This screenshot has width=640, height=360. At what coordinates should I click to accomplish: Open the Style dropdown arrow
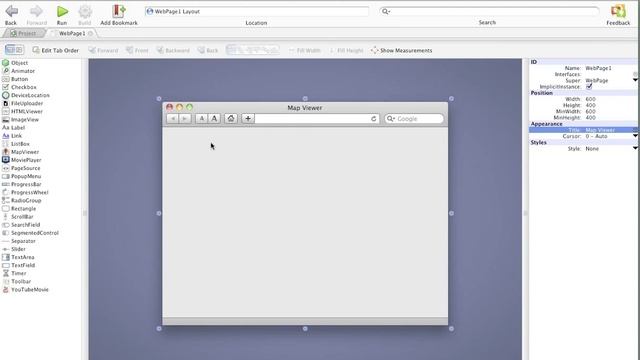pyautogui.click(x=635, y=149)
